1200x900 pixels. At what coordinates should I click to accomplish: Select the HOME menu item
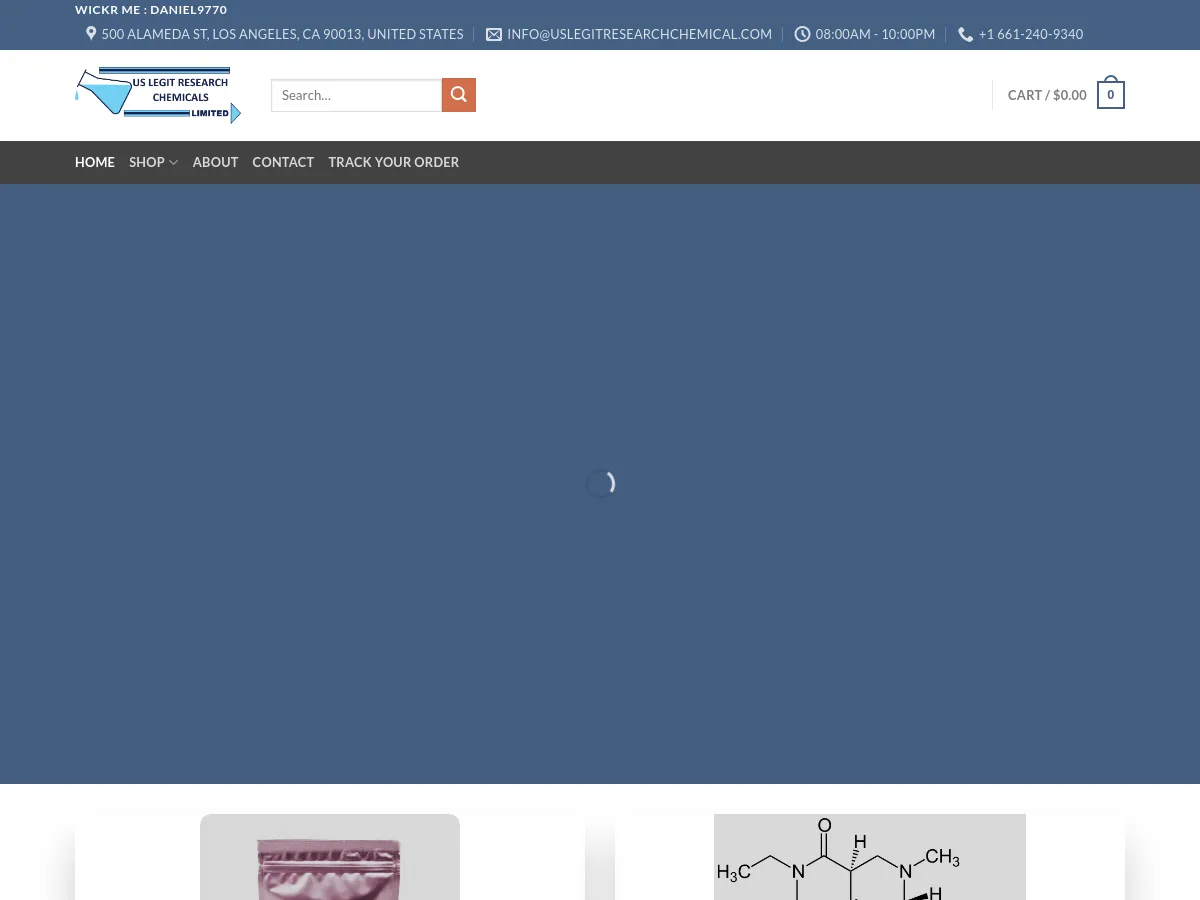pyautogui.click(x=95, y=162)
